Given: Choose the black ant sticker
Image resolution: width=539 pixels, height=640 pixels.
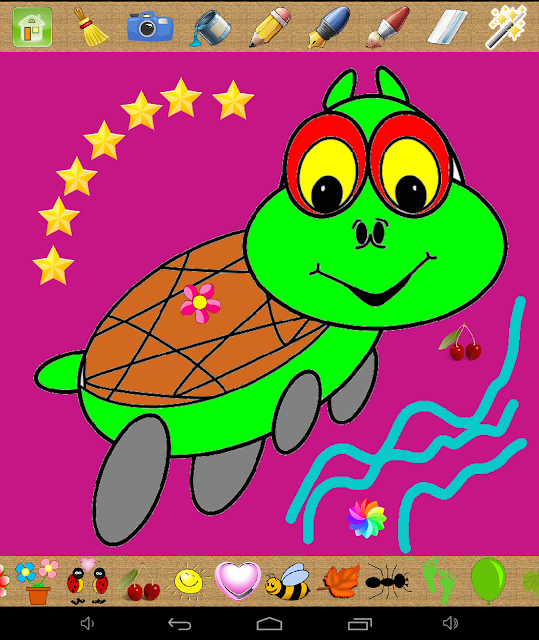Looking at the screenshot, I should coord(388,580).
